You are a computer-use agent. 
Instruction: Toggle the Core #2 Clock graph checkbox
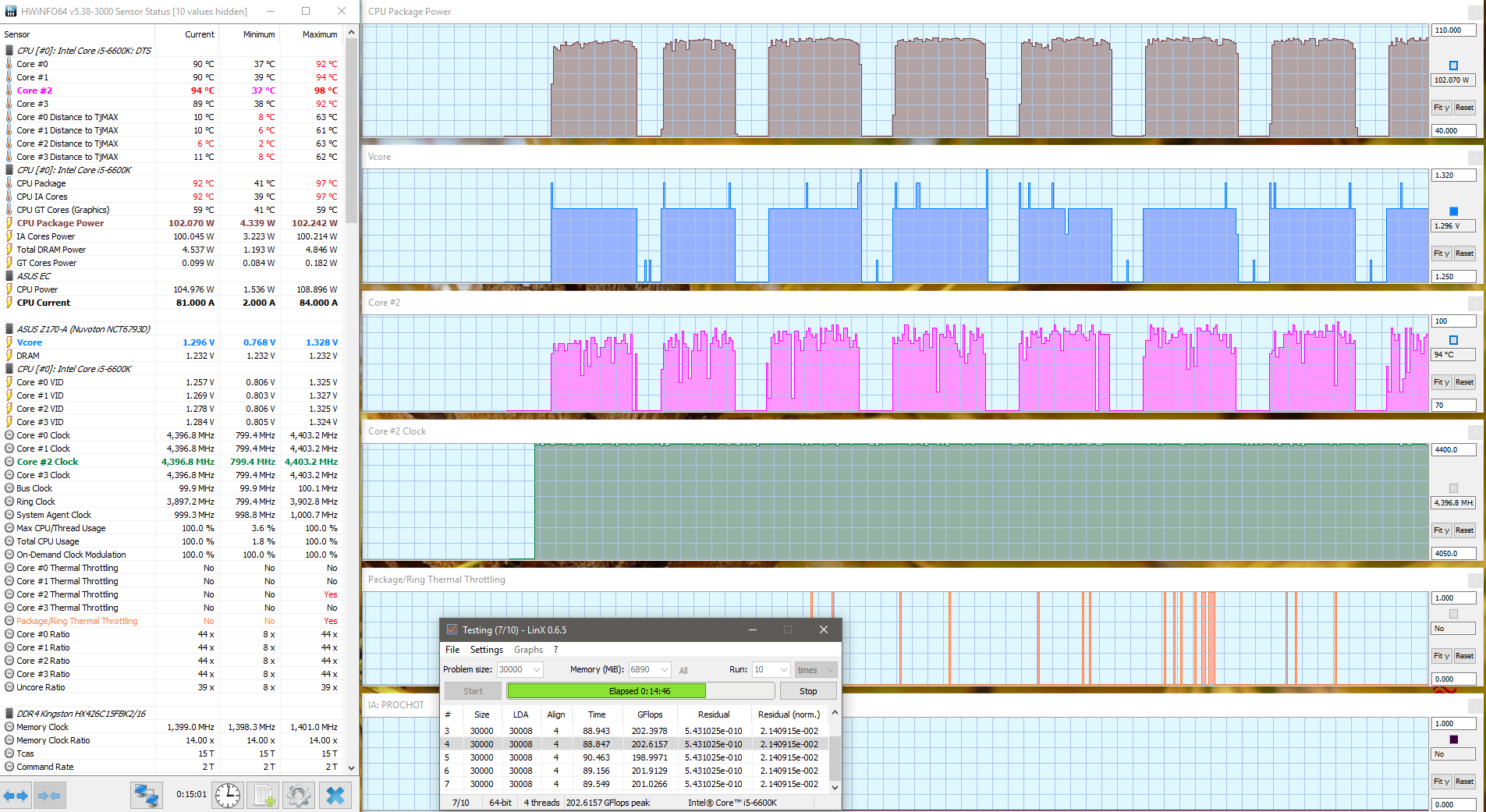point(1453,488)
